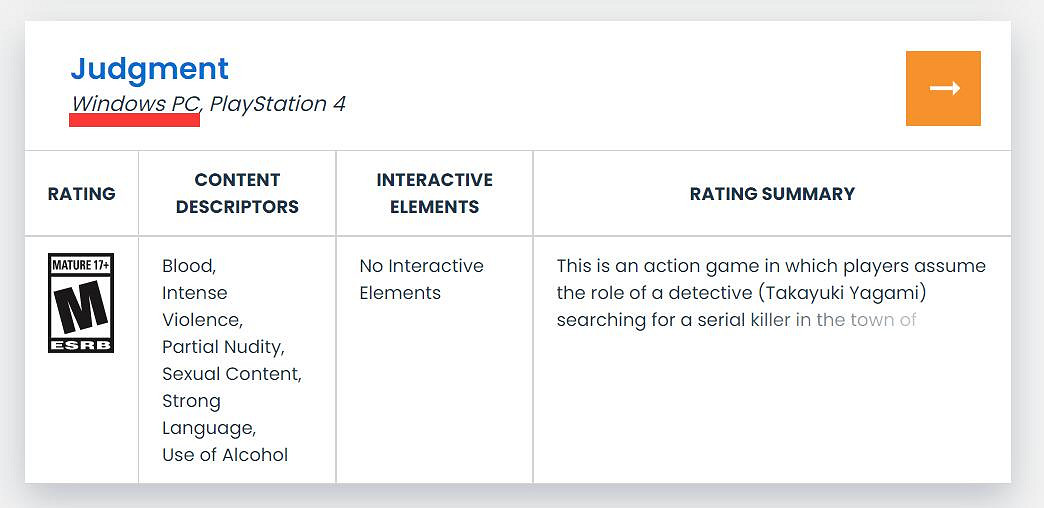Click the Use of Alcohol descriptor

(x=225, y=455)
